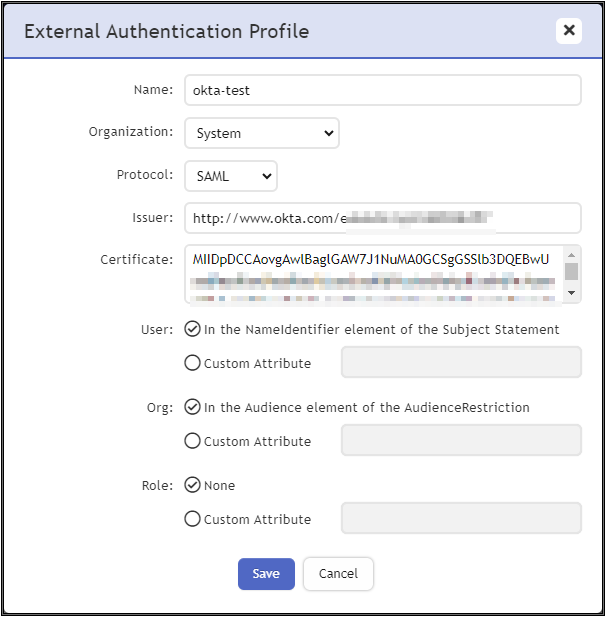The width and height of the screenshot is (606, 617).
Task: Select Audience element option for Org
Action: tap(193, 407)
